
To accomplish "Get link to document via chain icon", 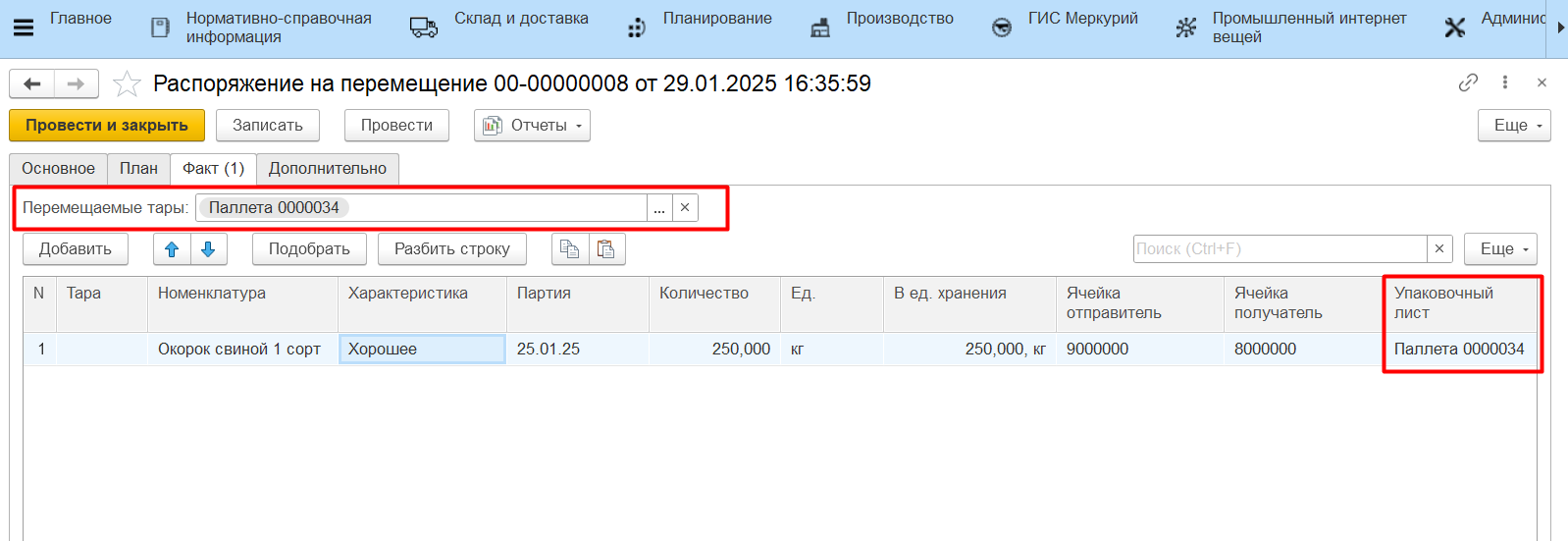I will click(x=1468, y=82).
